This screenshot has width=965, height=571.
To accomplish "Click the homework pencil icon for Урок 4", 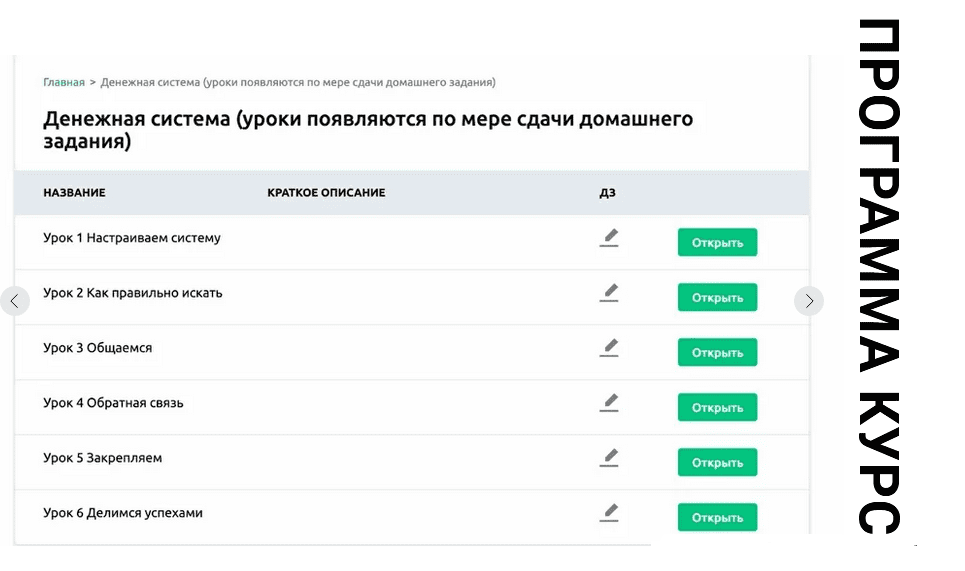I will coord(609,403).
